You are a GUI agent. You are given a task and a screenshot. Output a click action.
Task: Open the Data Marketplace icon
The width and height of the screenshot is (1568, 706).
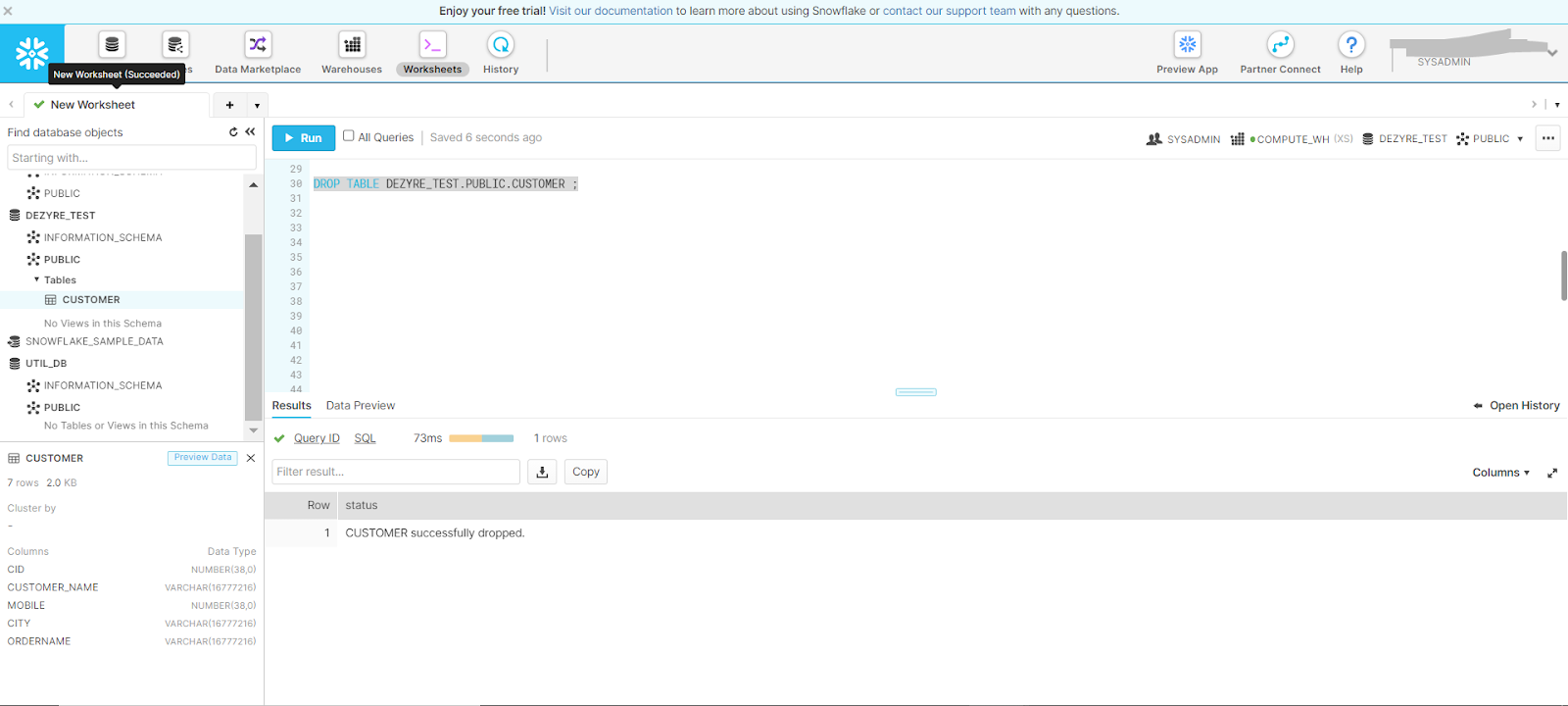point(257,45)
